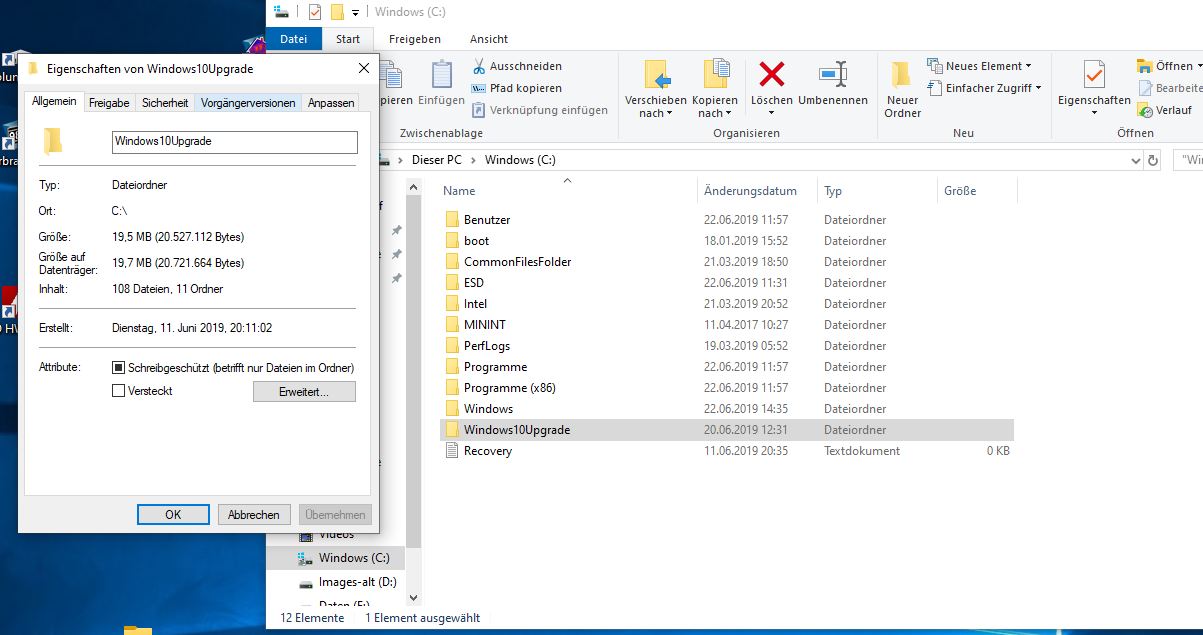Click the Kopieren nach icon
The width and height of the screenshot is (1203, 635).
(715, 75)
